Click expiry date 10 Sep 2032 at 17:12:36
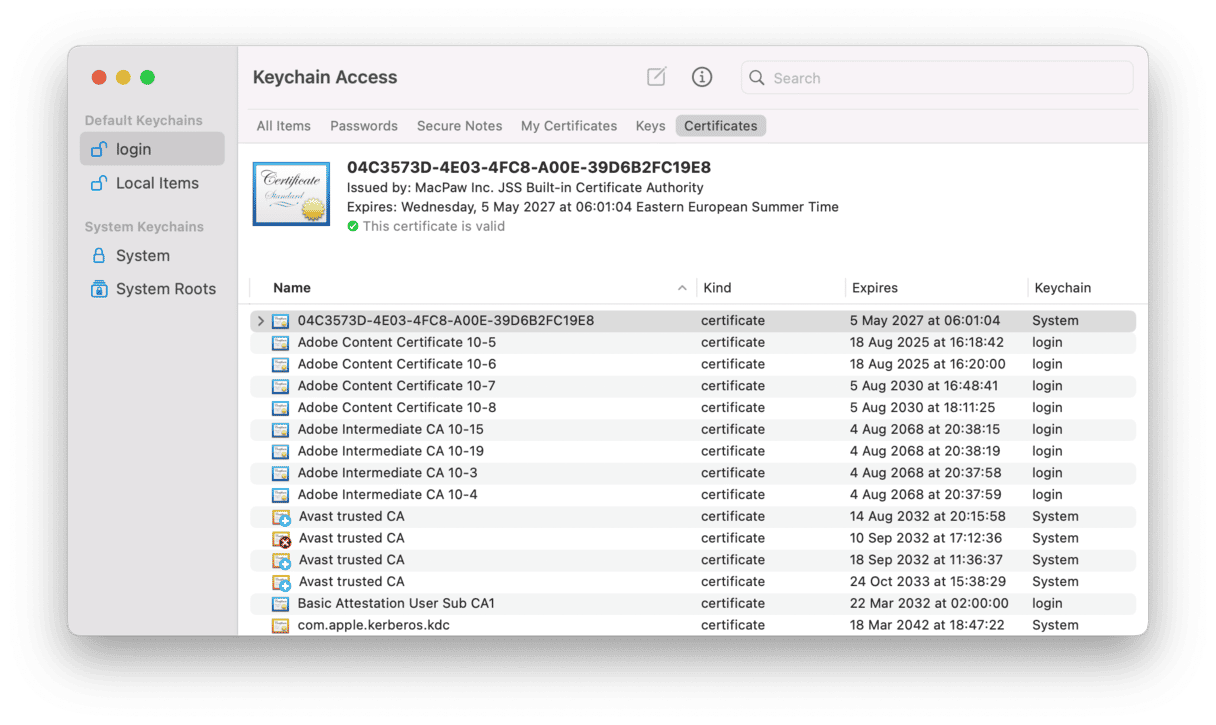 point(926,538)
